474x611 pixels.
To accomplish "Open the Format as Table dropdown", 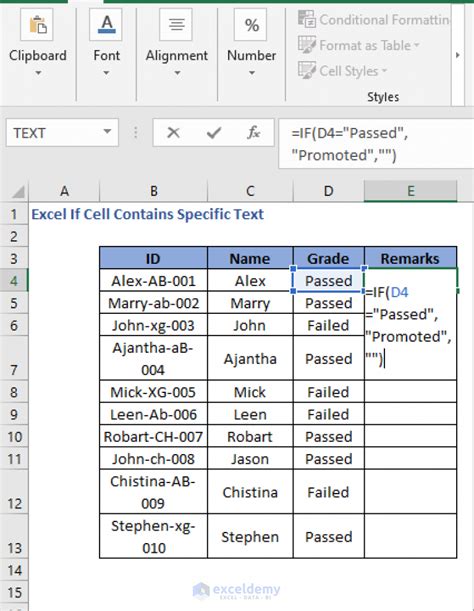I will 417,45.
